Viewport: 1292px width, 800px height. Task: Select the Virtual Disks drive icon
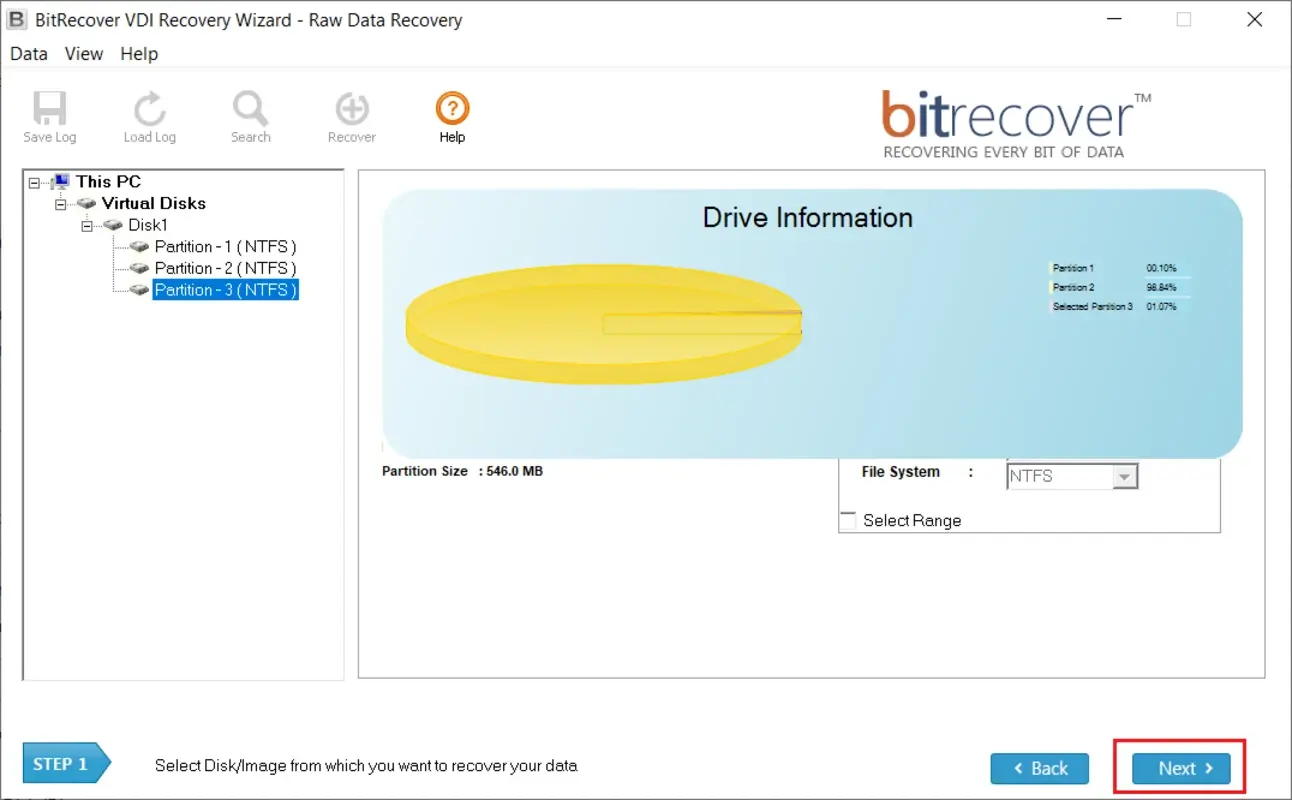86,203
